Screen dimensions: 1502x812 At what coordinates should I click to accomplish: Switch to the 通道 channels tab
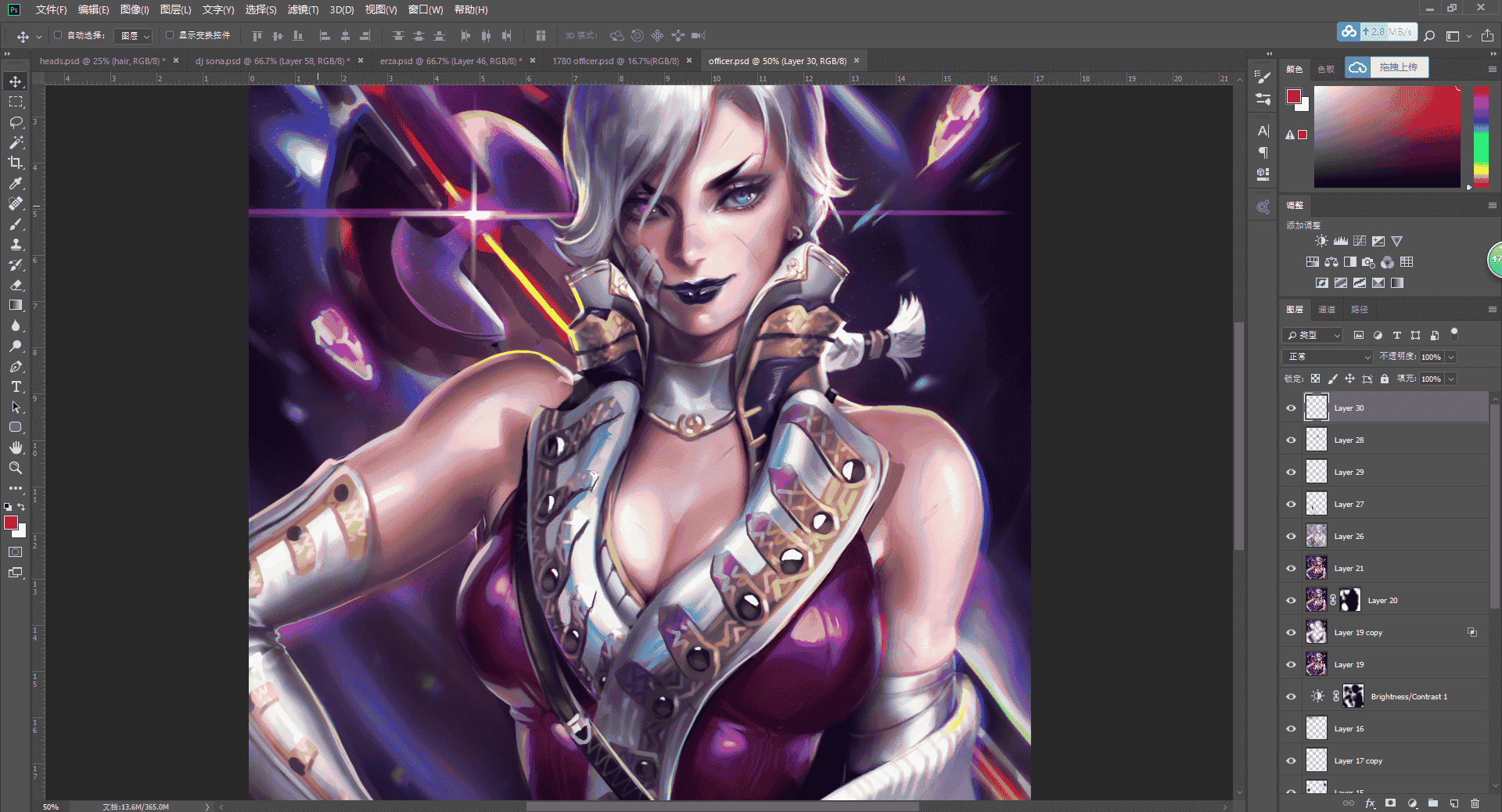pyautogui.click(x=1327, y=309)
